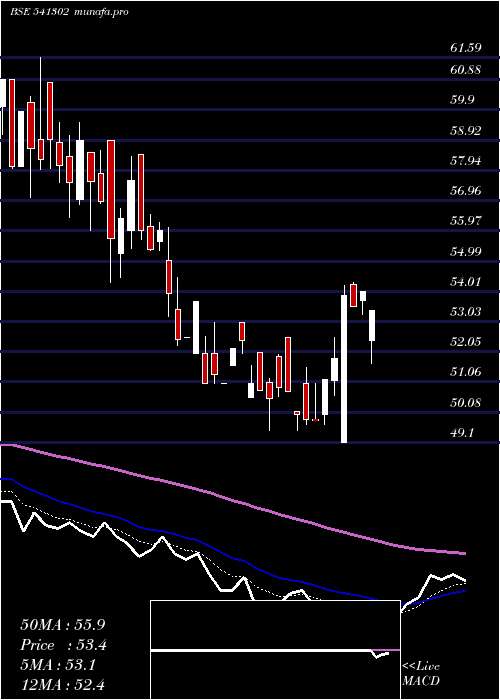Click the 50.08 price level label

[x=466, y=403]
